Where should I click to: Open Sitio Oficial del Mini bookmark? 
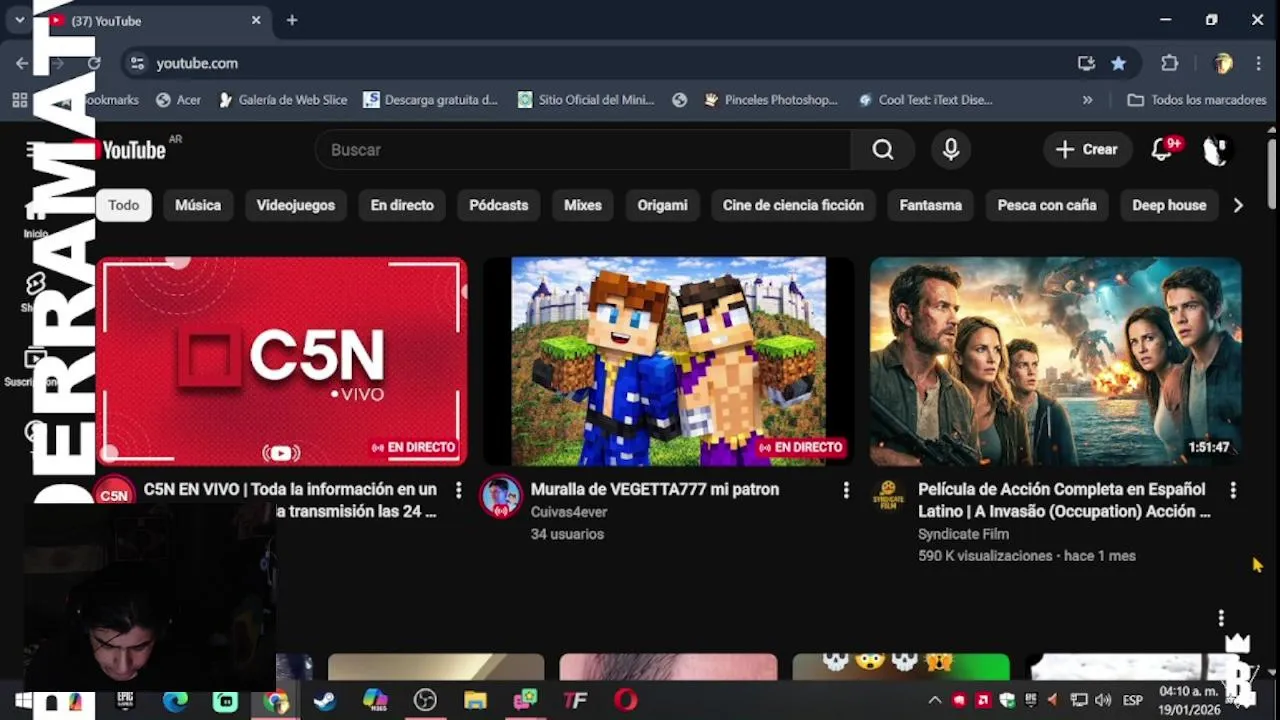pos(586,100)
